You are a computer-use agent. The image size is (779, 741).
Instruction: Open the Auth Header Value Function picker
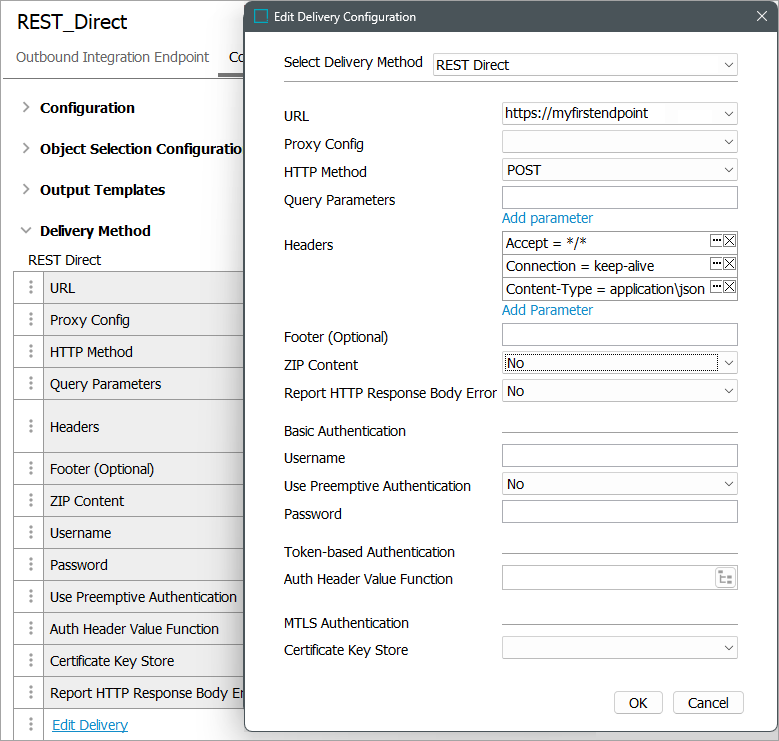(x=725, y=578)
